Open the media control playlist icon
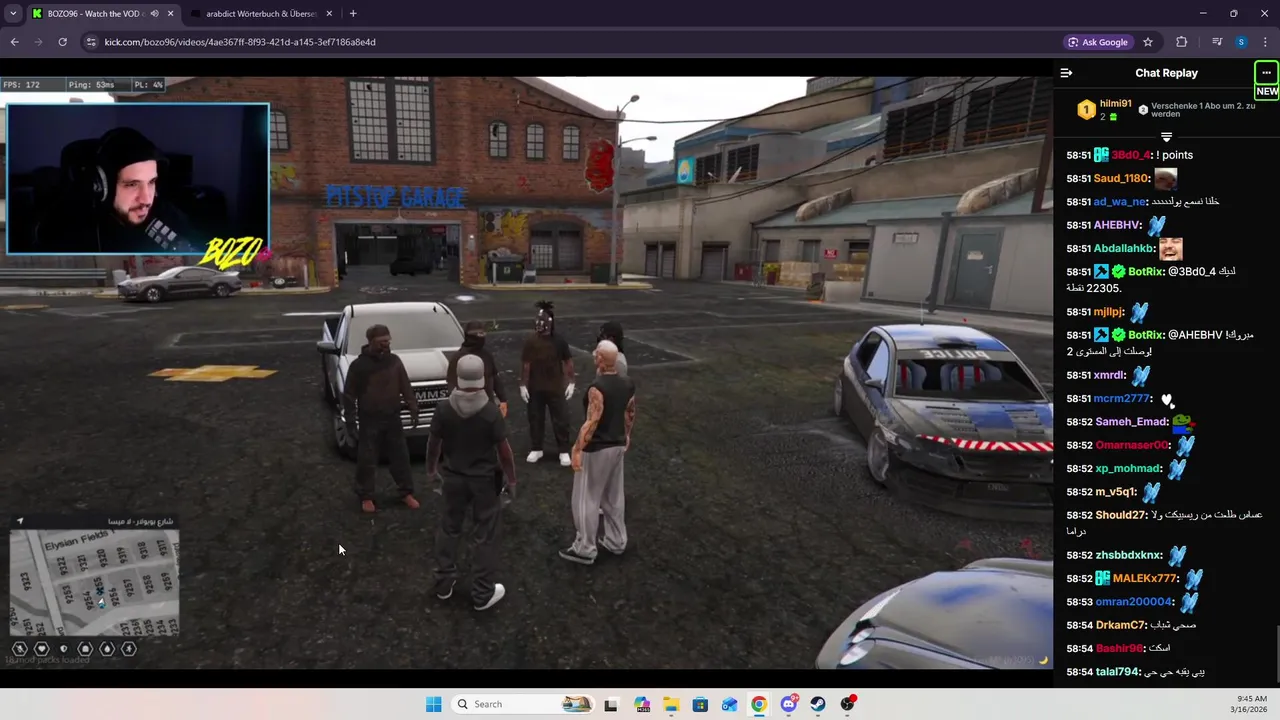The width and height of the screenshot is (1280, 720). pyautogui.click(x=1217, y=42)
